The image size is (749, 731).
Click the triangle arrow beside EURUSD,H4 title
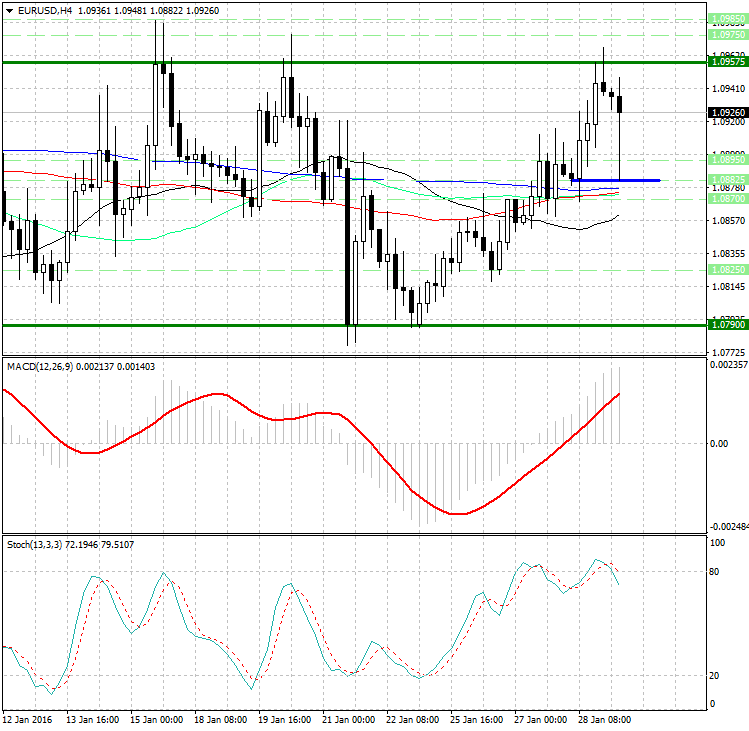pyautogui.click(x=8, y=10)
